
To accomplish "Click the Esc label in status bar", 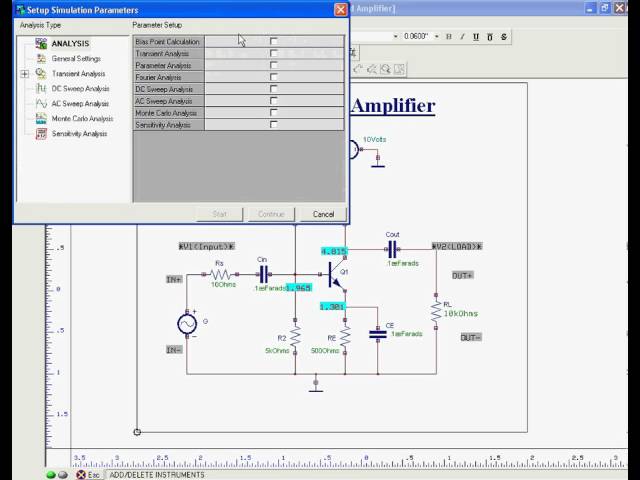I will point(93,475).
